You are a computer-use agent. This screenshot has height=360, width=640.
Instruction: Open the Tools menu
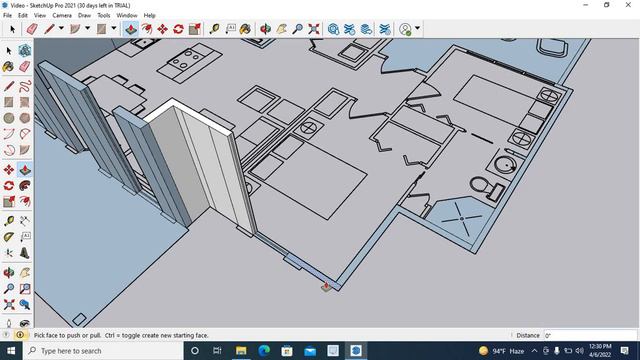(x=104, y=16)
